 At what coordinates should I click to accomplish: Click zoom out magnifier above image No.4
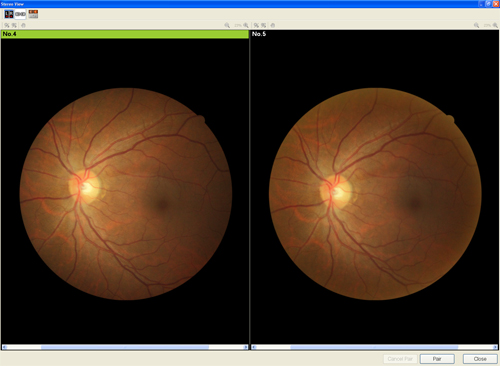tap(227, 25)
